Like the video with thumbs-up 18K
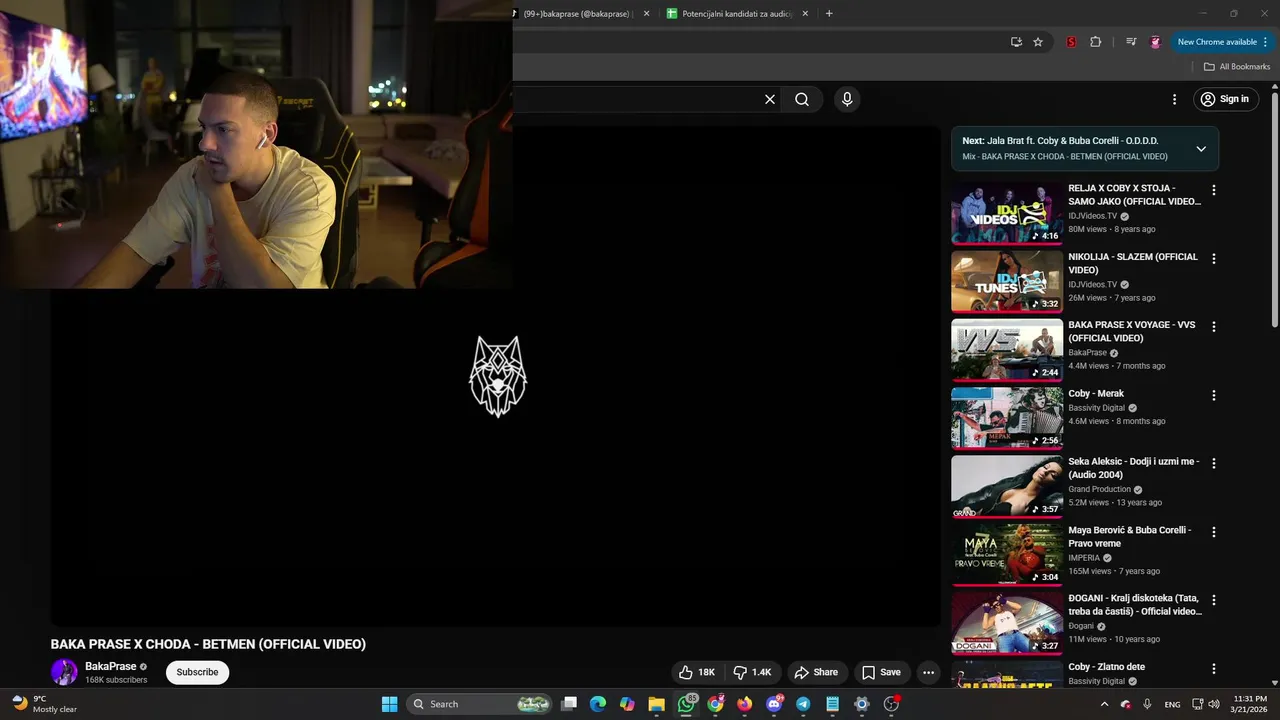This screenshot has height=720, width=1280. tap(697, 672)
